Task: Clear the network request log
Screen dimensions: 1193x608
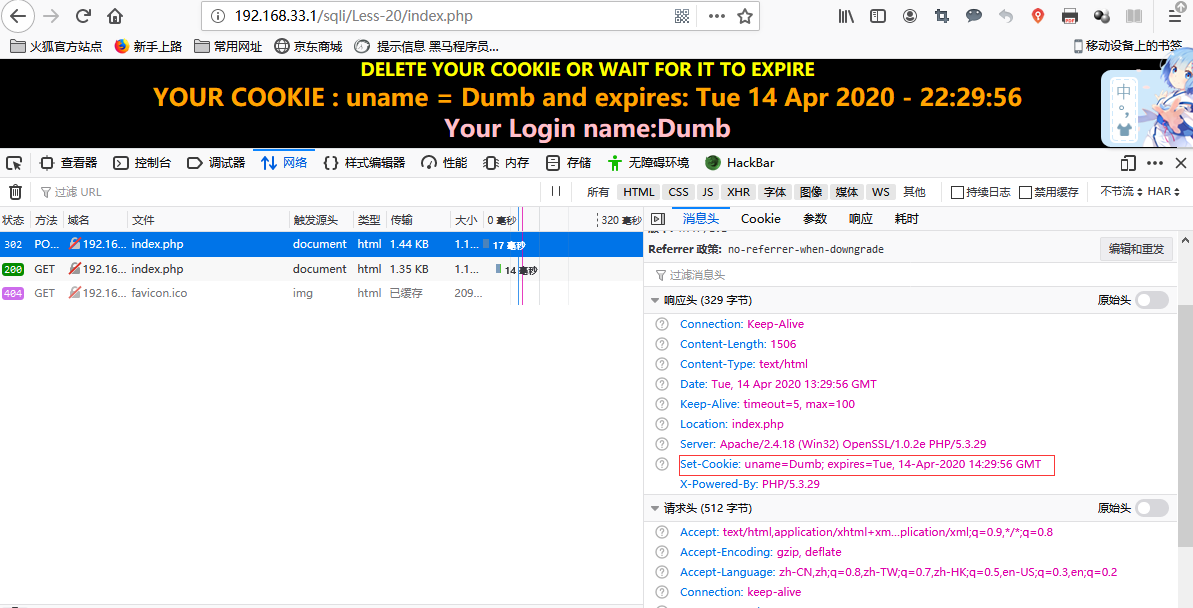Action: (16, 191)
